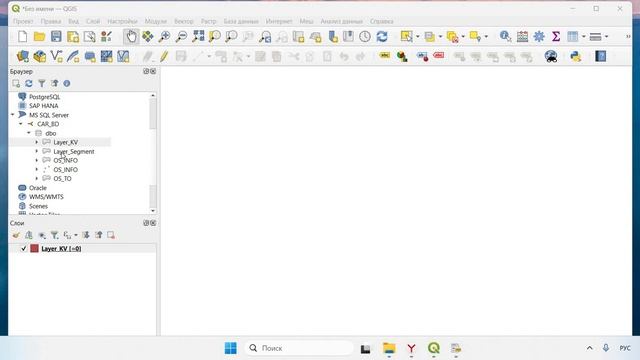Click Layer_KV red color swatch
Image resolution: width=640 pixels, height=360 pixels.
point(34,249)
